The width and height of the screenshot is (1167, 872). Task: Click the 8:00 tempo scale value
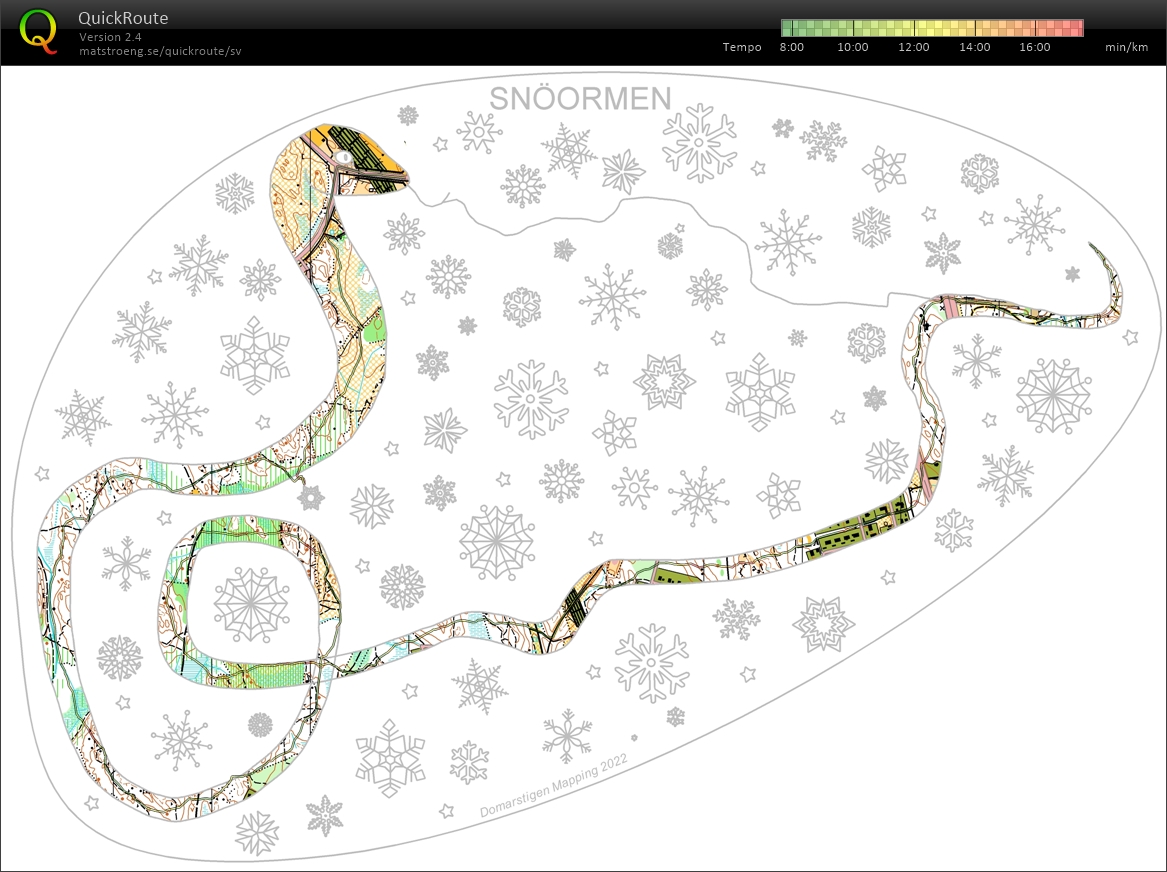(792, 47)
